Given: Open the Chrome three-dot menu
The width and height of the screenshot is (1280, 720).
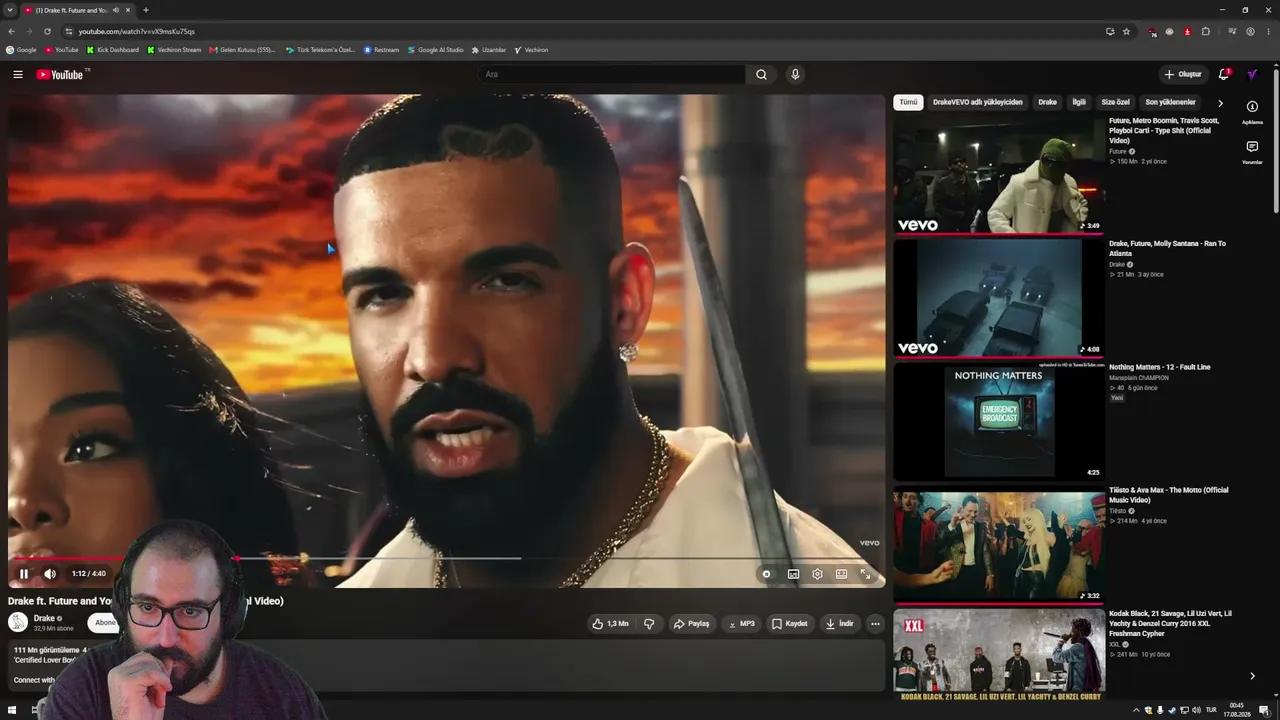Looking at the screenshot, I should 1268,31.
